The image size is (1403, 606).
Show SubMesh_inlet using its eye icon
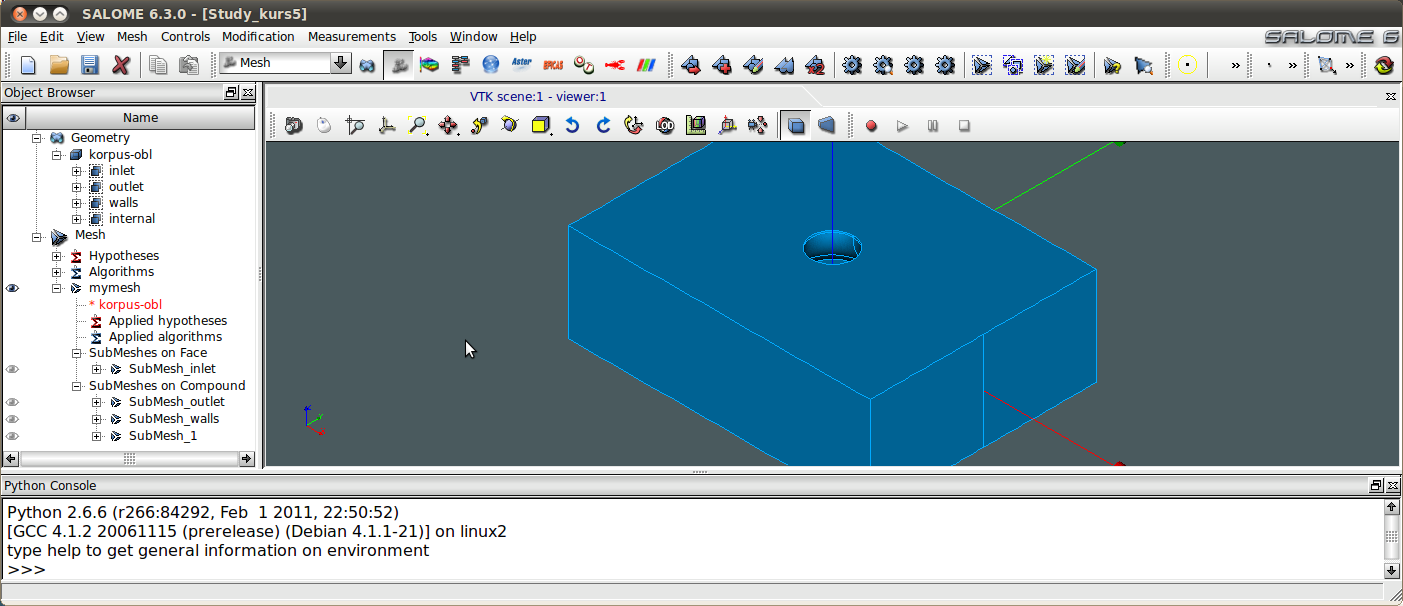click(x=13, y=369)
